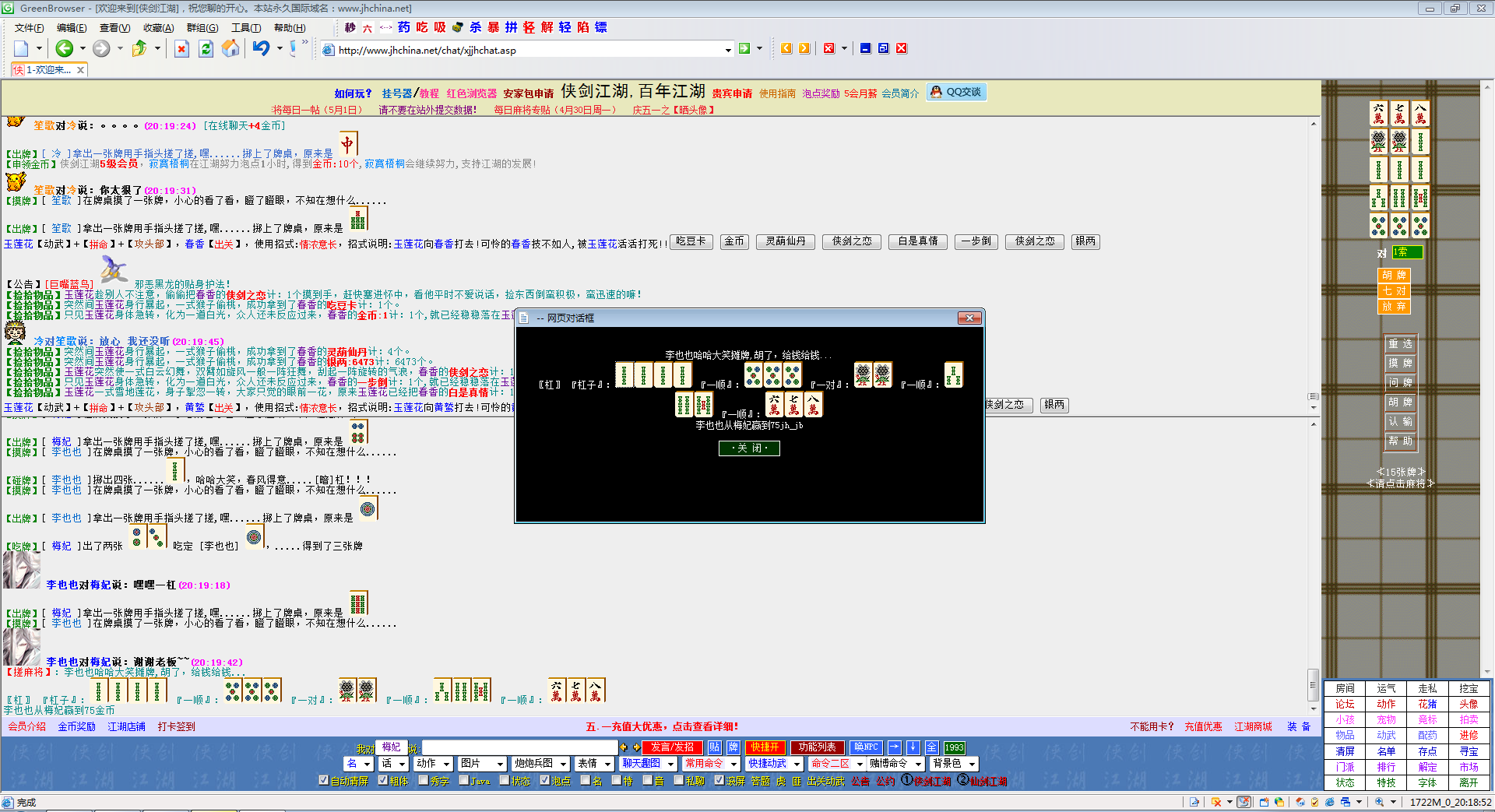Viewport: 1495px width, 812px height.
Task: Open the 工具(T) tools menu
Action: point(245,28)
